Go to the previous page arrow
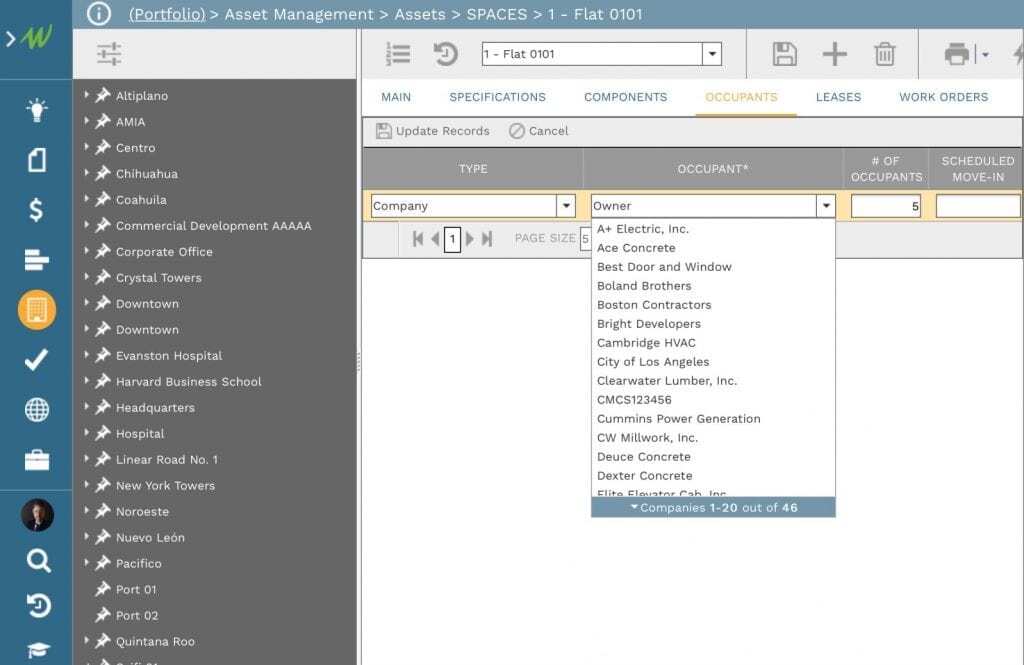Viewport: 1024px width, 665px height. tap(435, 239)
